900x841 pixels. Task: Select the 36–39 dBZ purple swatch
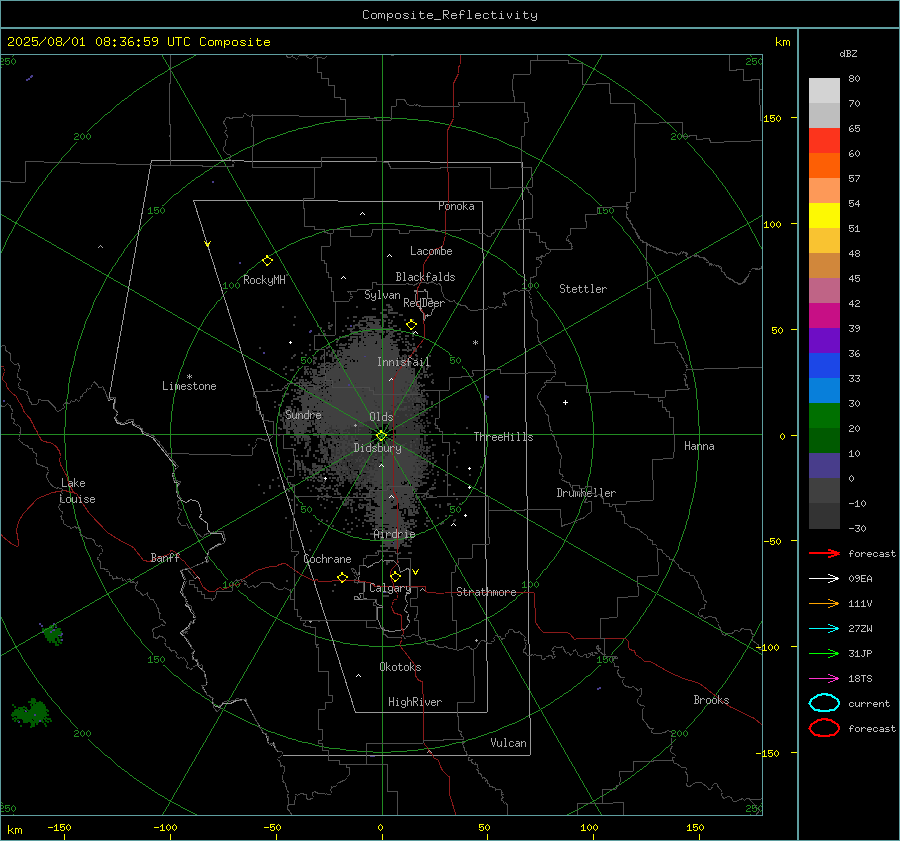[x=824, y=340]
